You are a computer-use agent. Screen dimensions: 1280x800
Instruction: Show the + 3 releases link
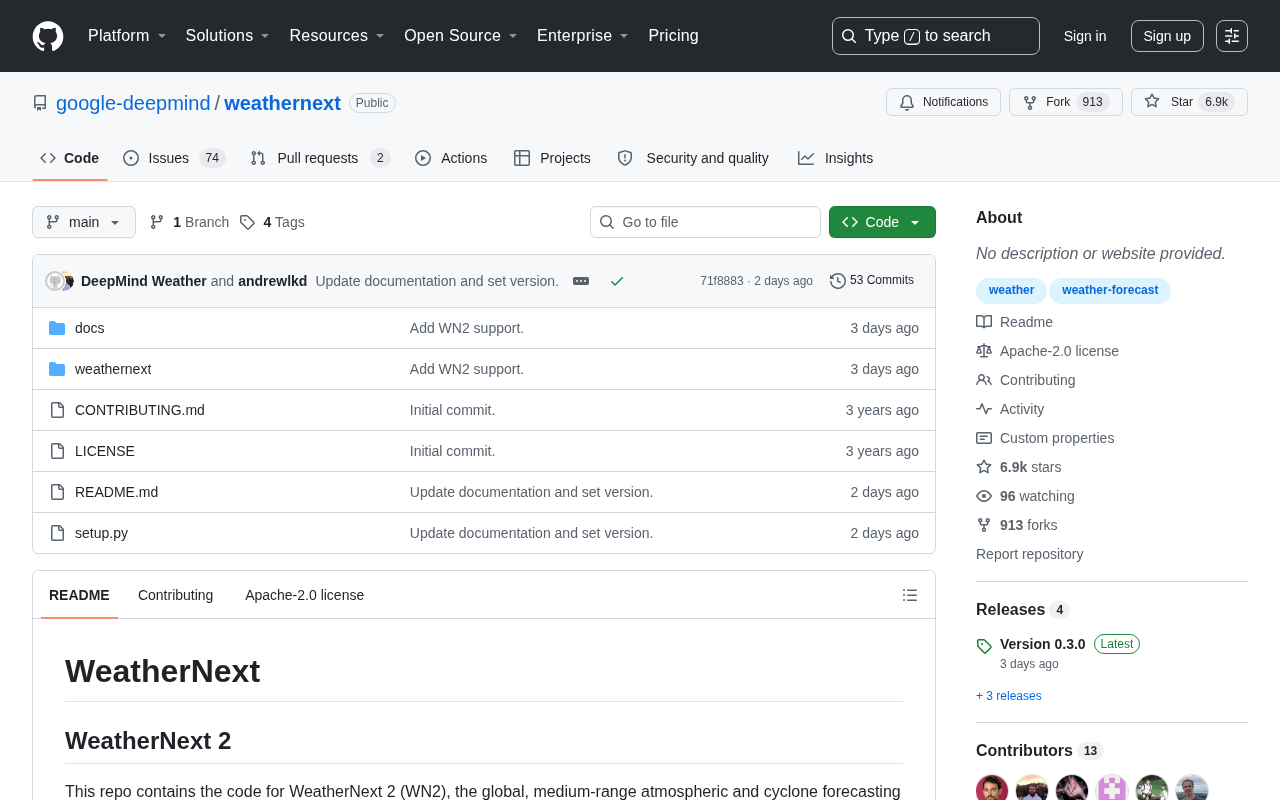1008,696
